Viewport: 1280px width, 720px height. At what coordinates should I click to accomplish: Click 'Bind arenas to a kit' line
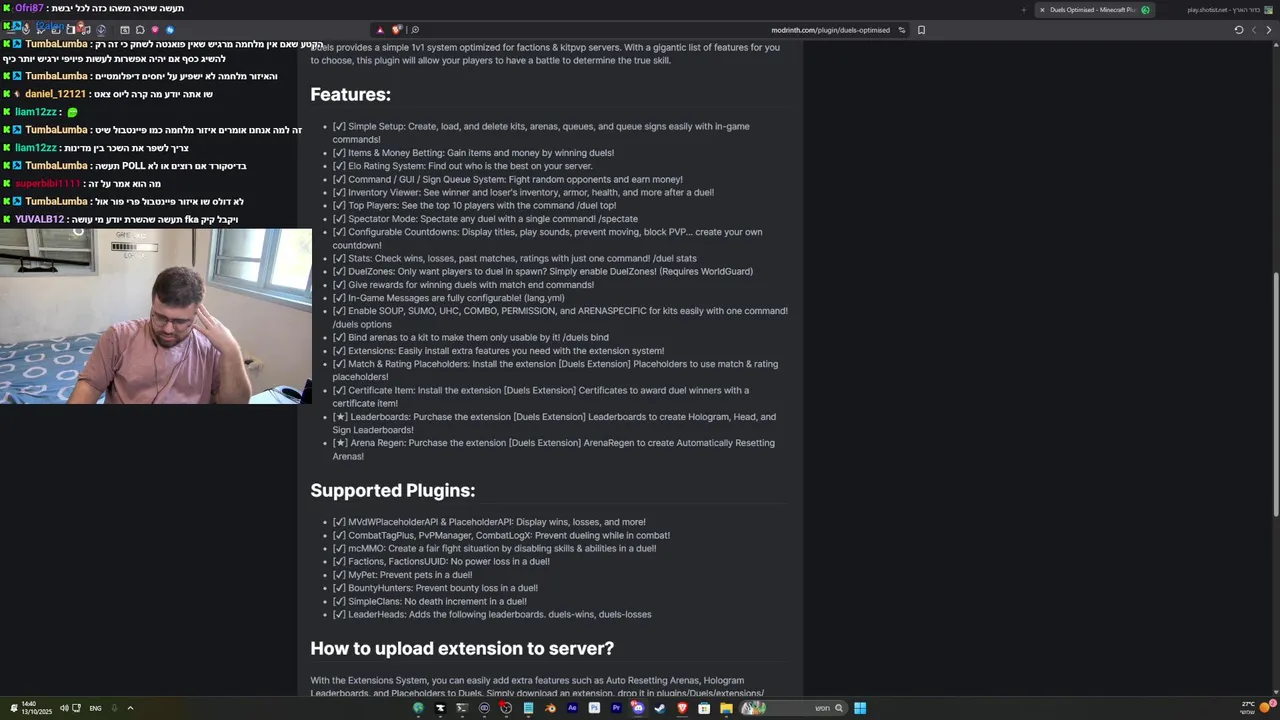(x=471, y=338)
